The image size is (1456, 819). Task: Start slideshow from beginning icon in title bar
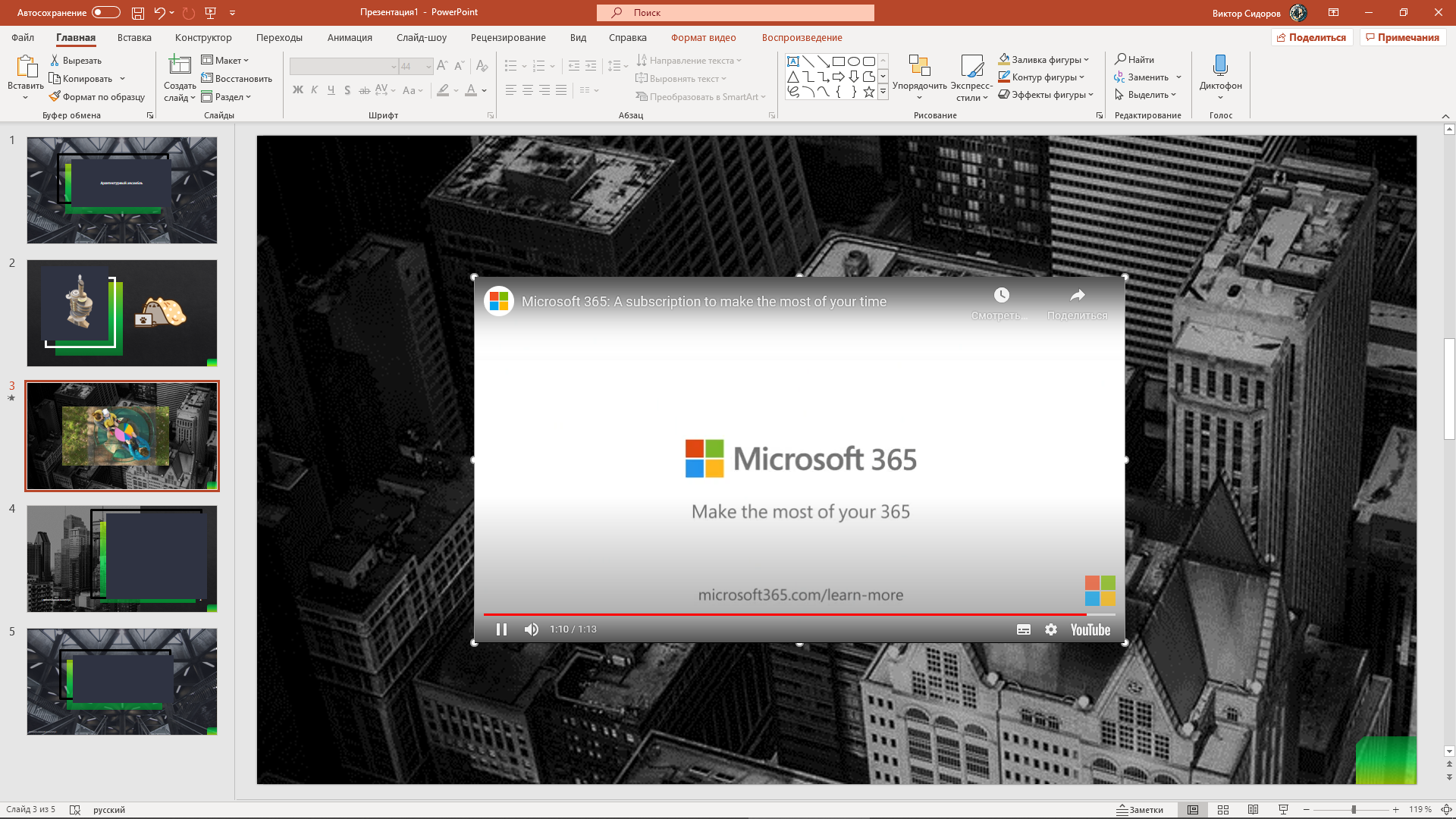pyautogui.click(x=211, y=13)
